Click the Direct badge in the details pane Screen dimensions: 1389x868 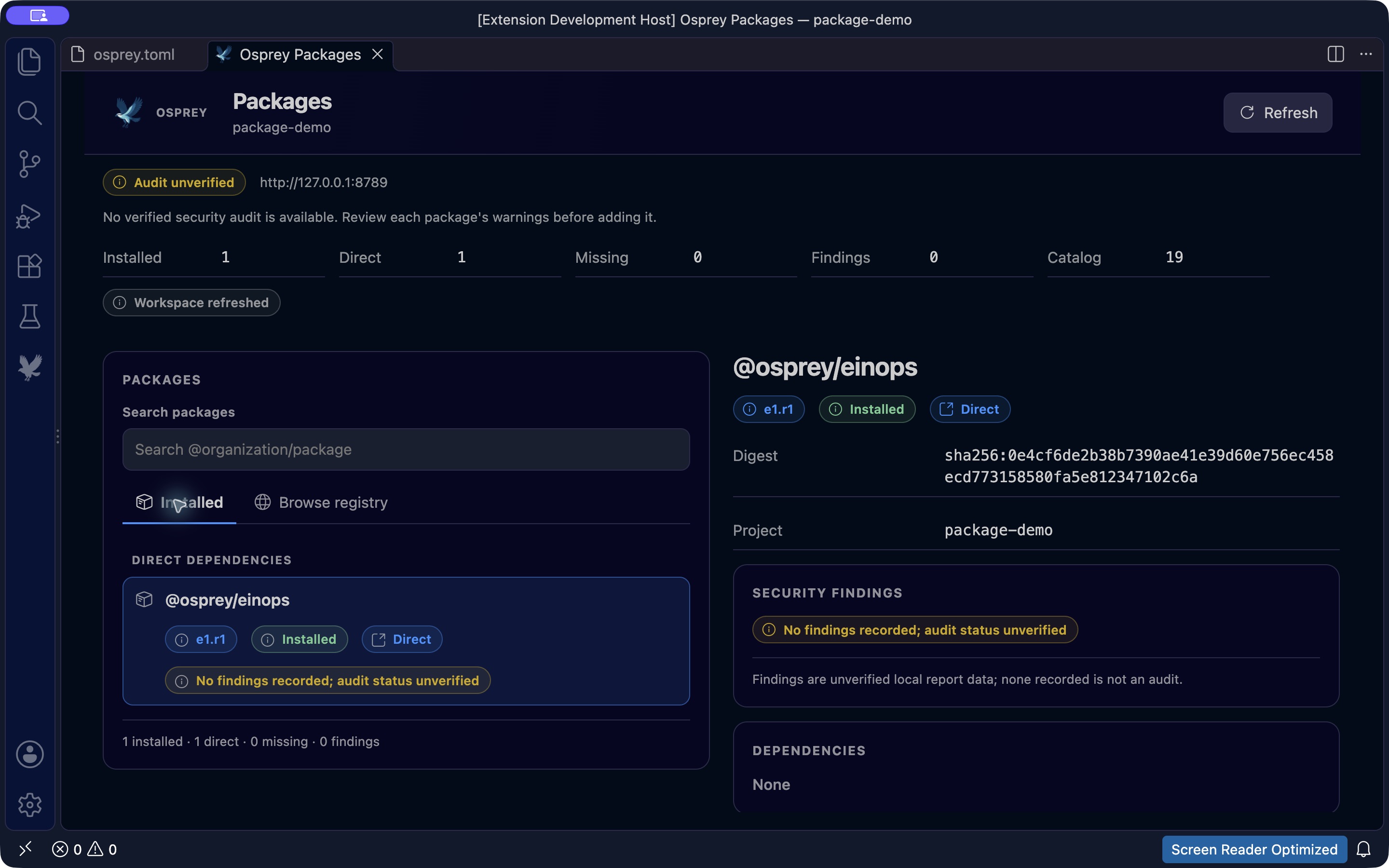pyautogui.click(x=970, y=409)
